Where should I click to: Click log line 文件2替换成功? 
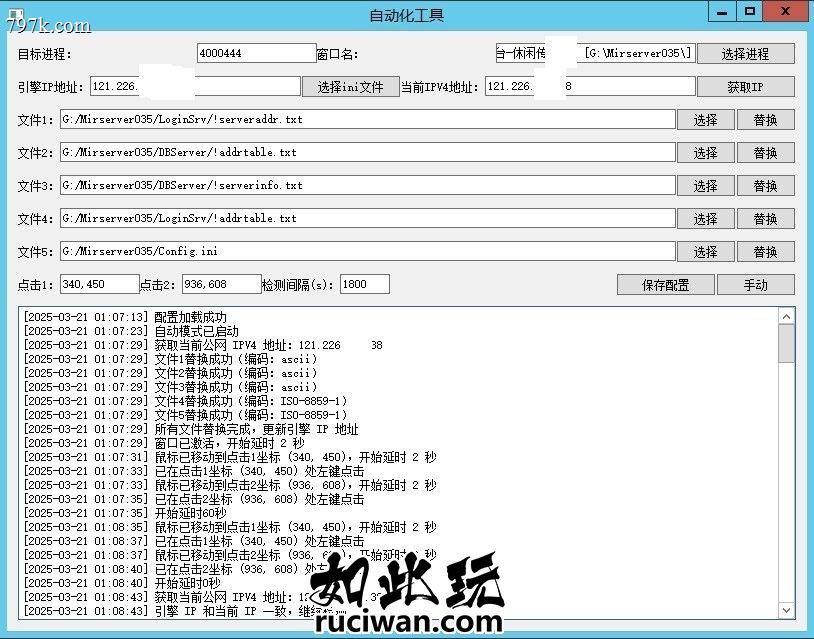170,373
